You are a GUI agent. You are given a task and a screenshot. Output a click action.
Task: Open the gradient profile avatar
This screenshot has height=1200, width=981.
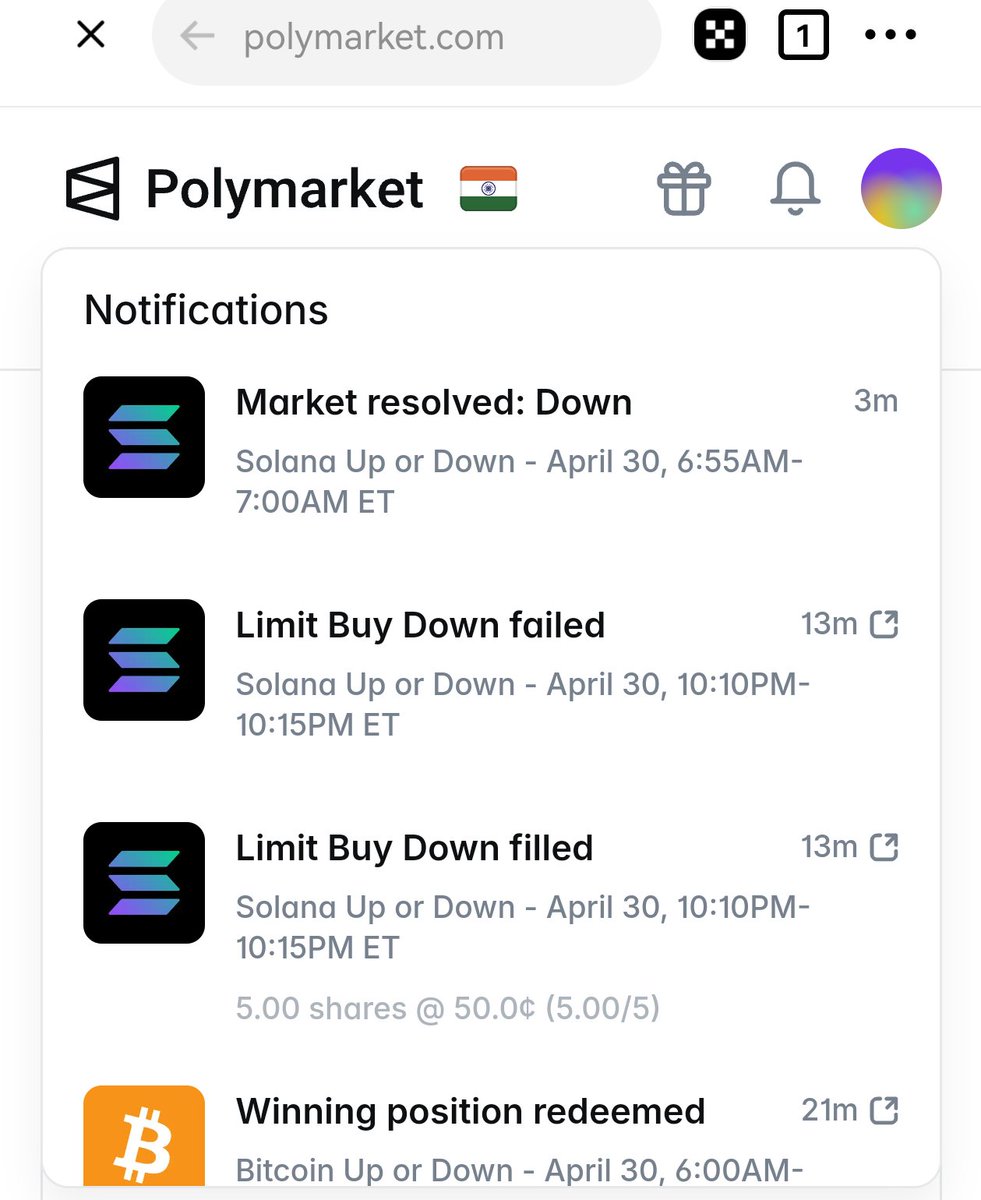pyautogui.click(x=901, y=188)
